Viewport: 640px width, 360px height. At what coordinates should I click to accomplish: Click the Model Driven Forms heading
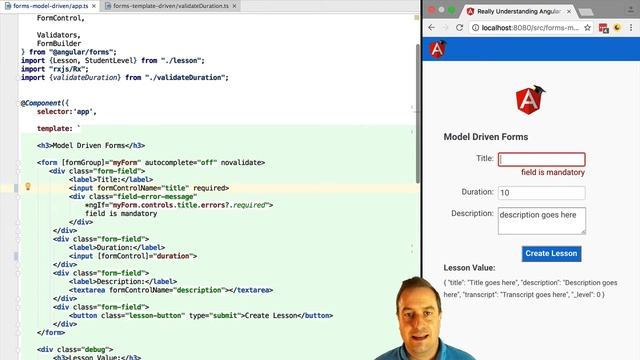click(486, 137)
